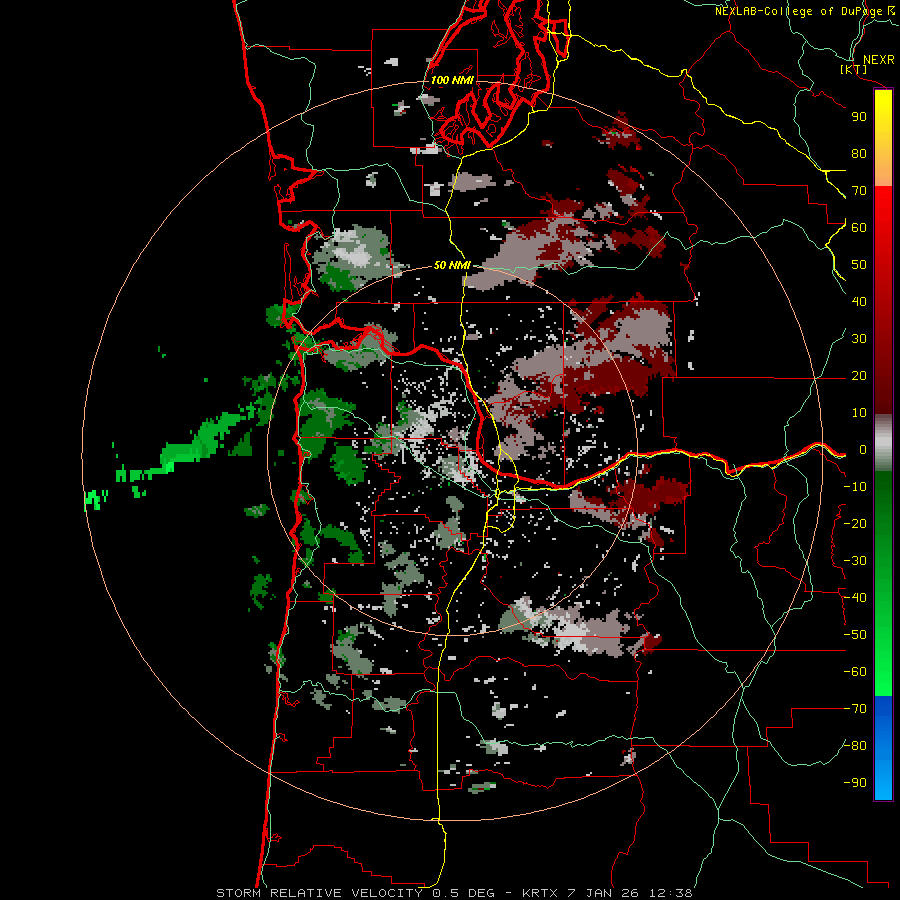
Task: Click the NEXR label above the color scale
Action: 879,60
